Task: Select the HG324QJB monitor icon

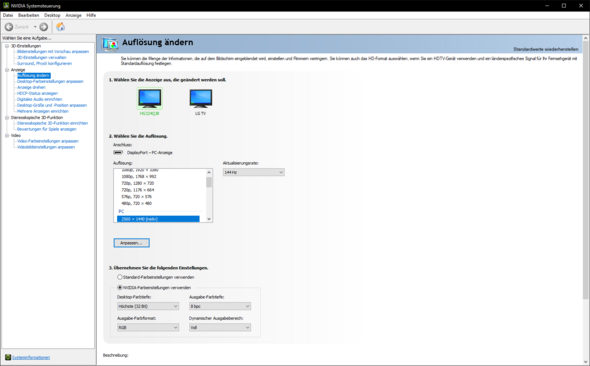Action: 150,99
